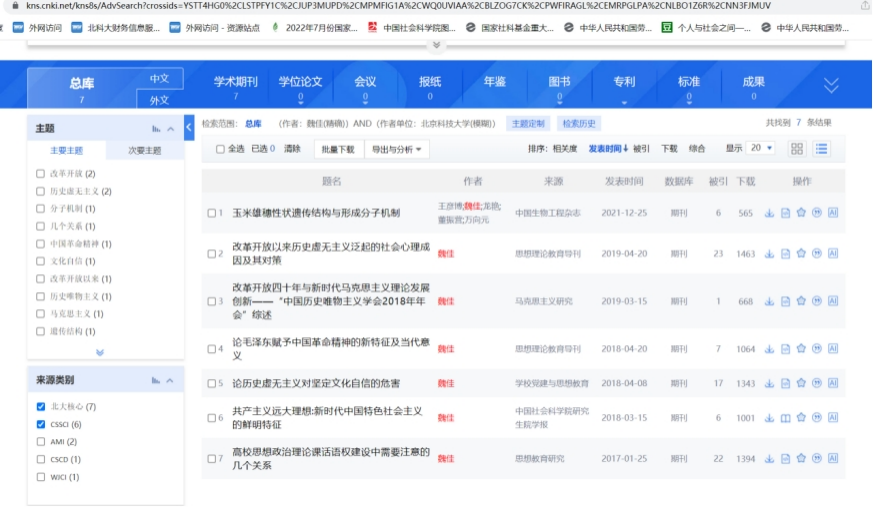Open chart visualization icon in 主题 panel
The image size is (874, 507).
pyautogui.click(x=156, y=129)
